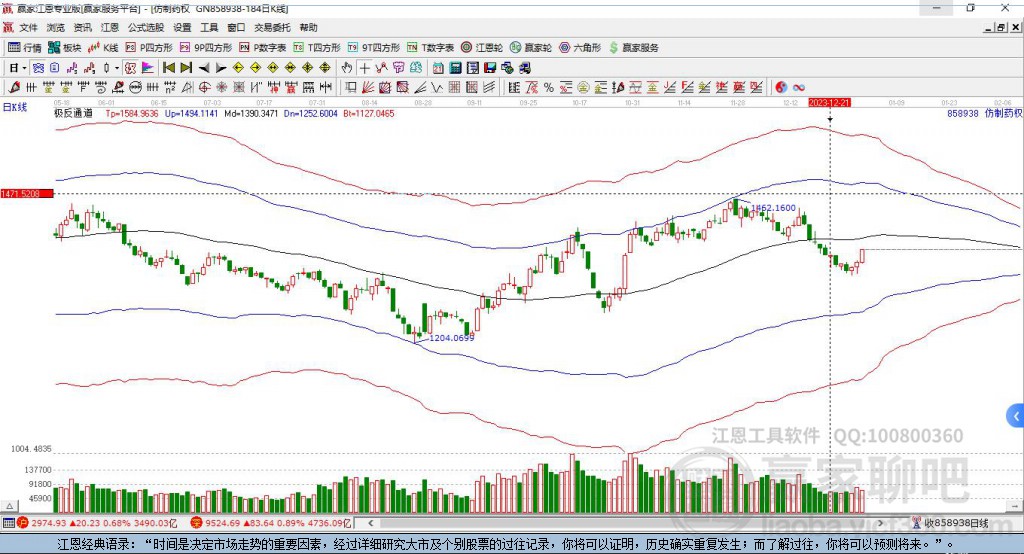Open the T数字表 time number table
The width and height of the screenshot is (1024, 554).
[x=430, y=48]
